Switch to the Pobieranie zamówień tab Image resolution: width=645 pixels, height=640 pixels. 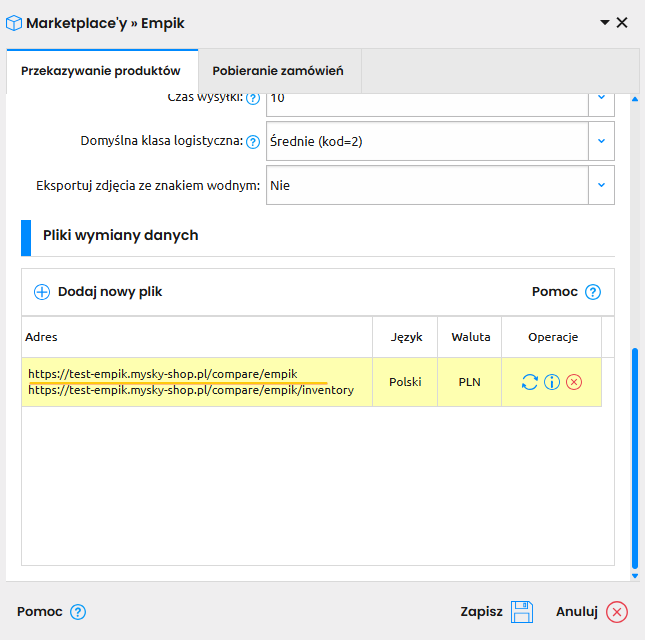coord(278,71)
